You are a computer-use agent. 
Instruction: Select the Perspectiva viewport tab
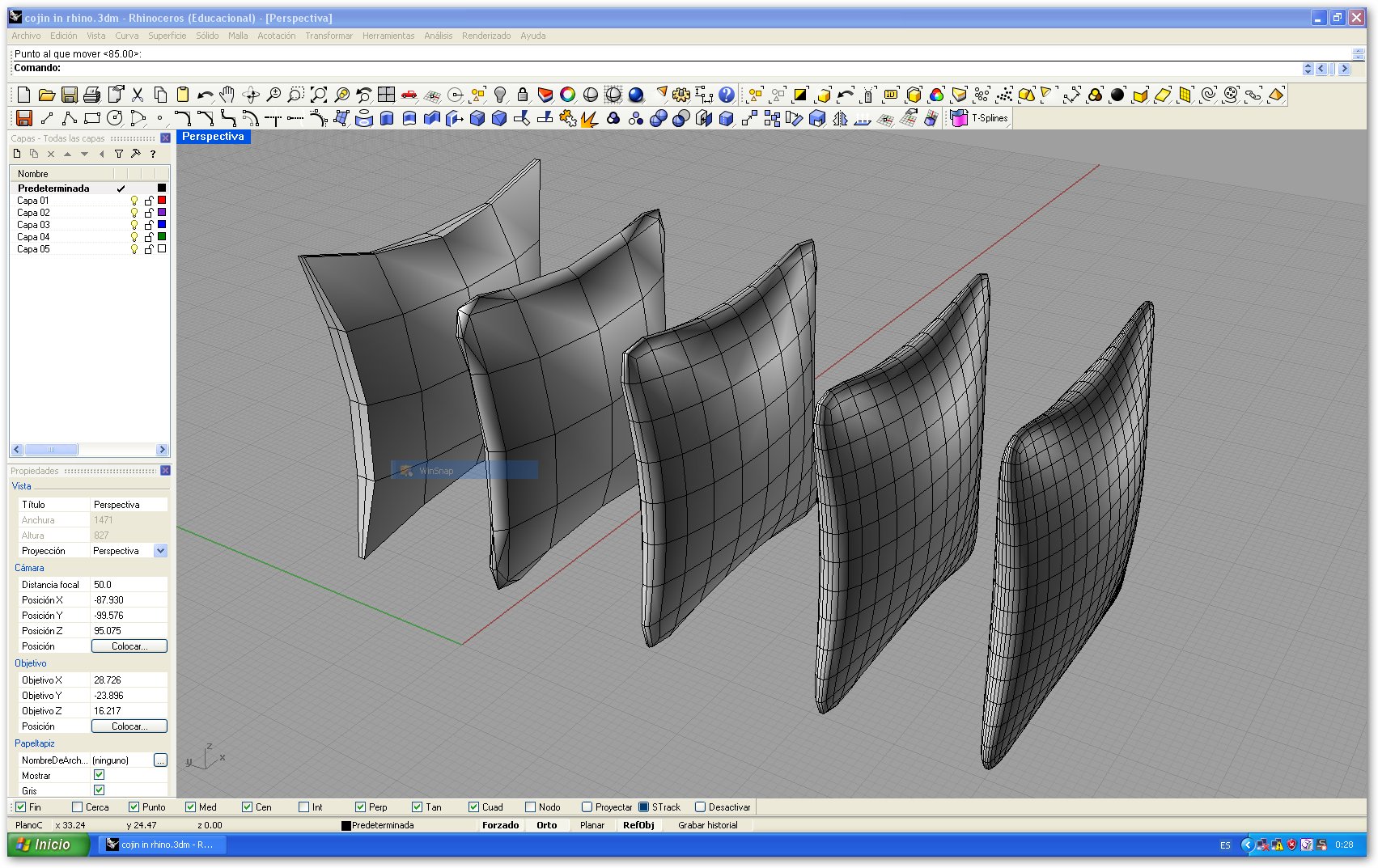213,137
